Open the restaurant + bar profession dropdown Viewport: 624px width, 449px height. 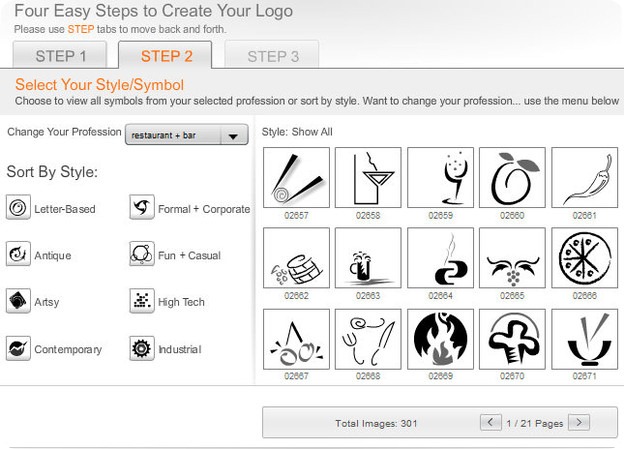187,136
